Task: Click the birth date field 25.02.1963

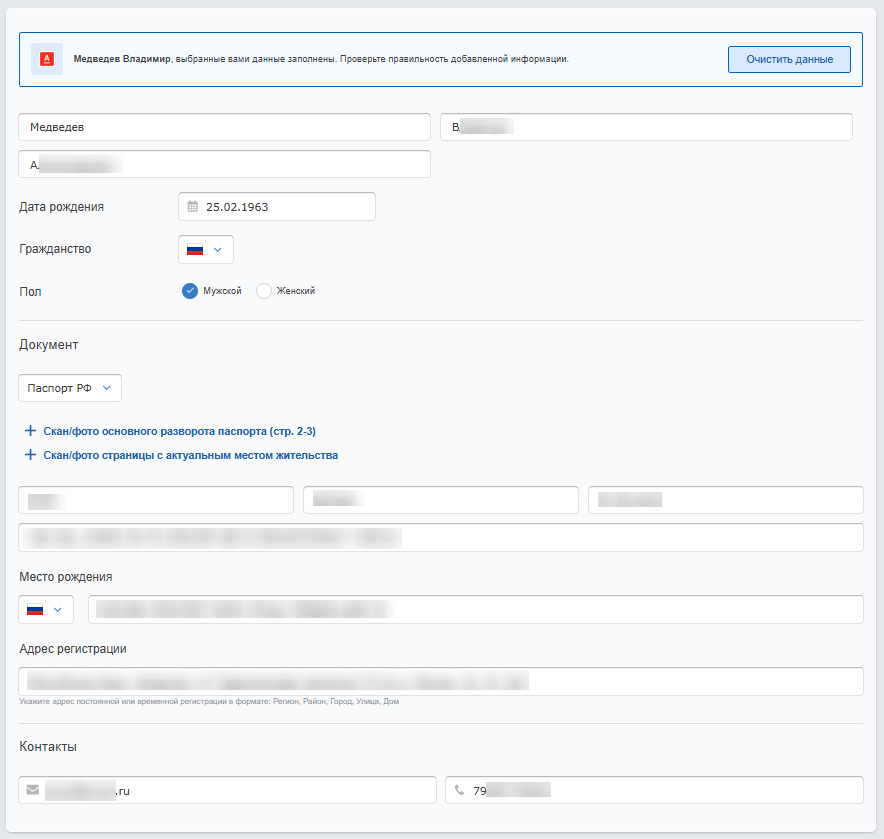Action: click(x=277, y=206)
